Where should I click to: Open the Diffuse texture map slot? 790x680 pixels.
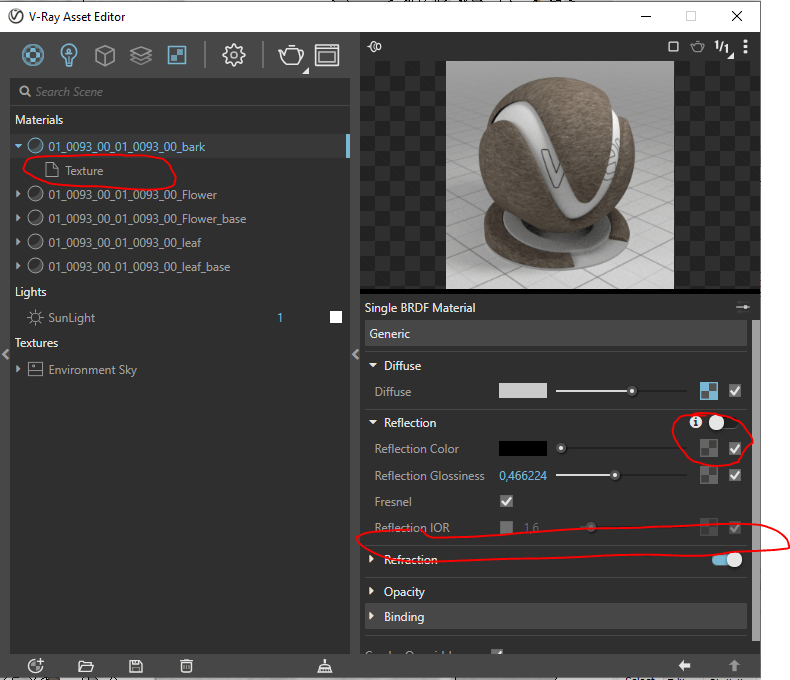709,391
